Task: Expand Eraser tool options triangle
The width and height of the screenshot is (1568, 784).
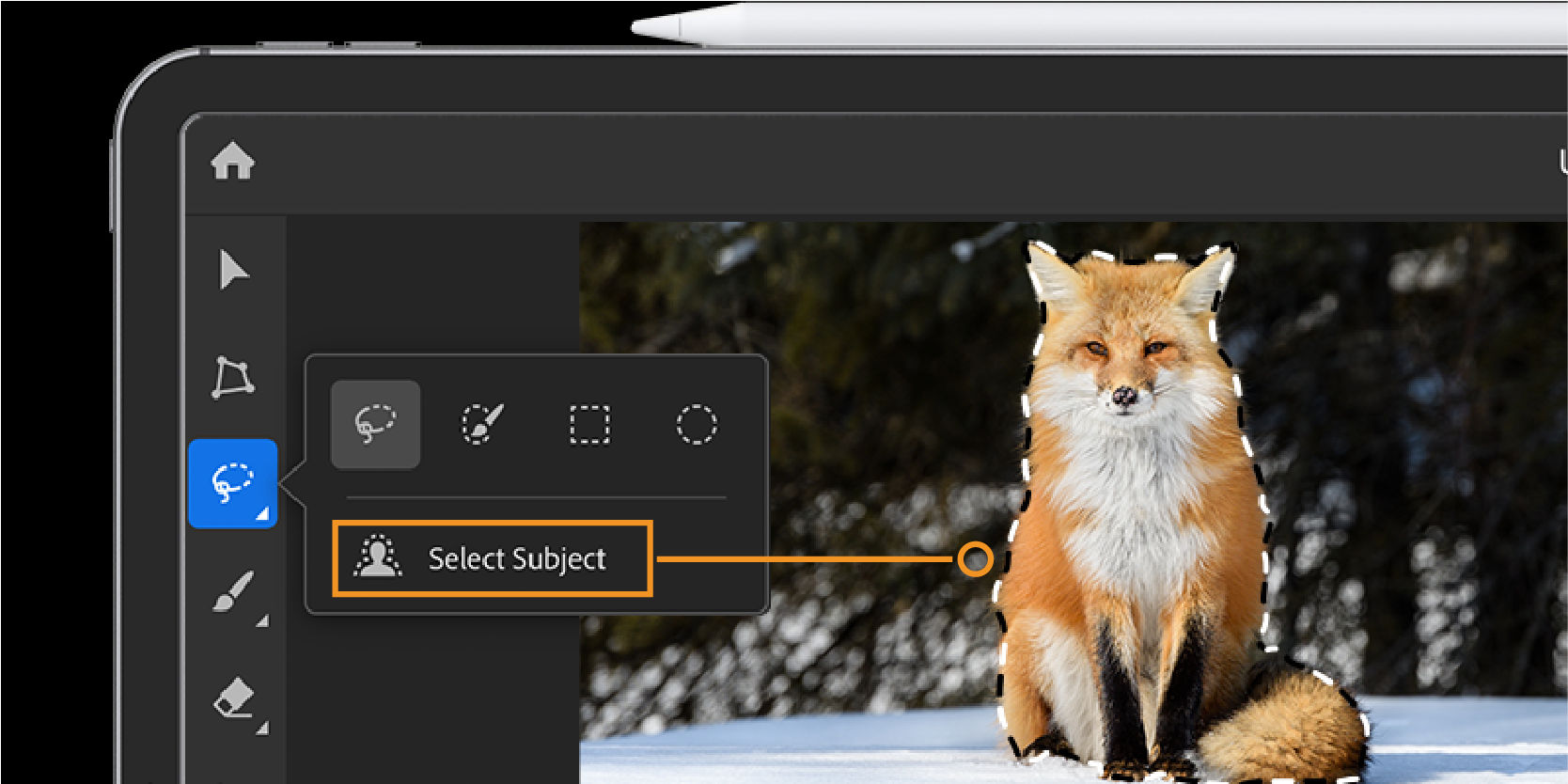Action: [x=262, y=728]
